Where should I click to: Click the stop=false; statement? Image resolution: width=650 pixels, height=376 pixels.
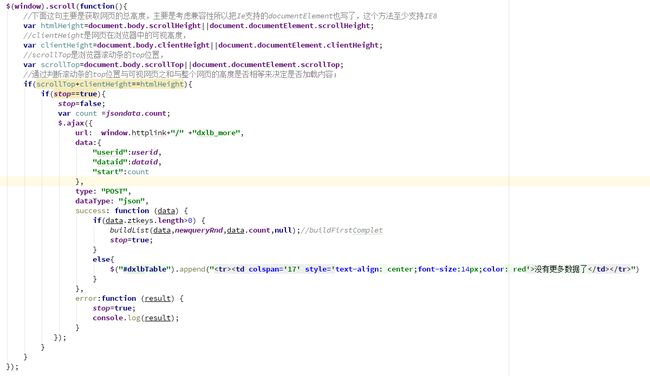[x=82, y=104]
